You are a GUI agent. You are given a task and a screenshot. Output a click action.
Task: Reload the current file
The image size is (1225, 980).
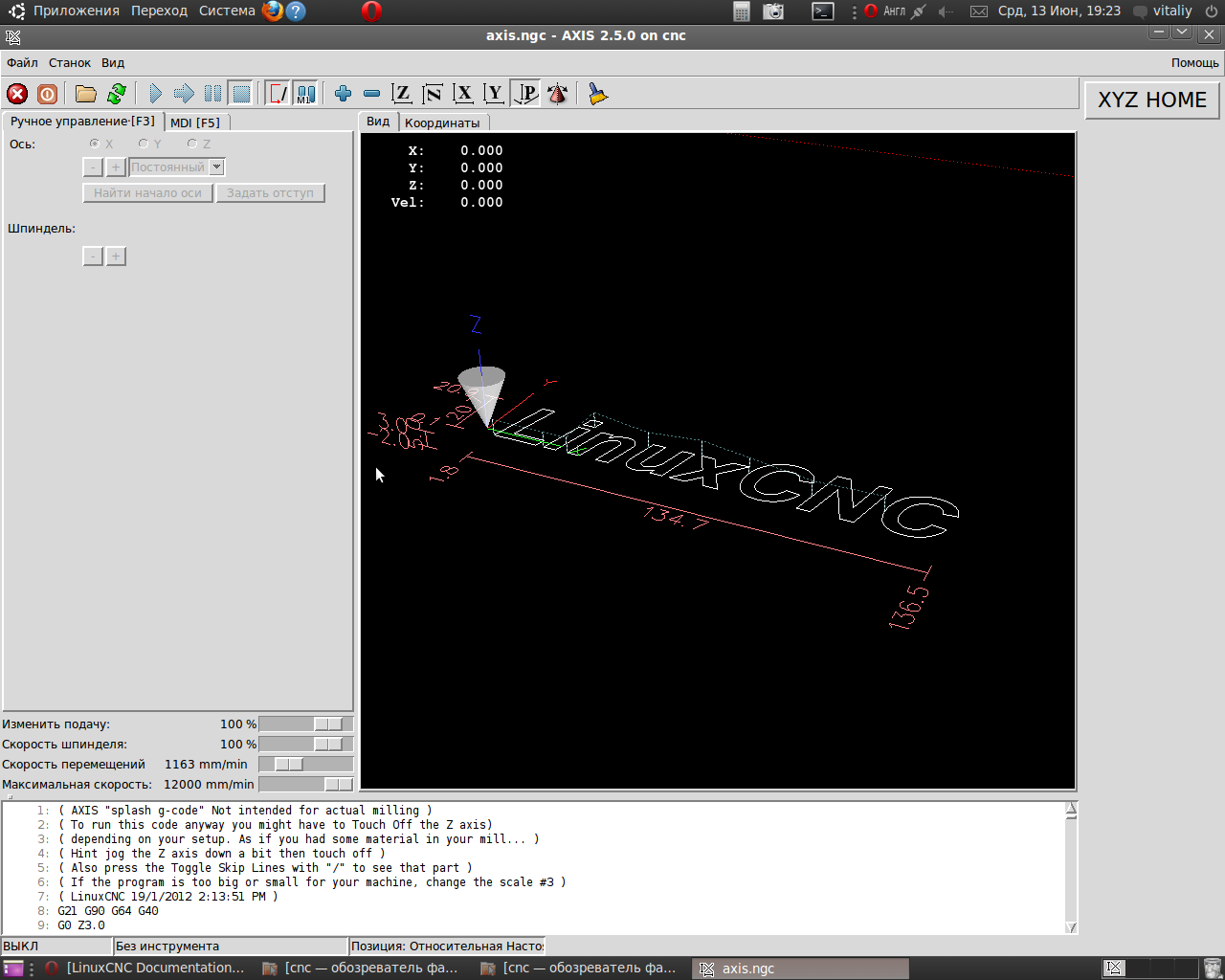117,94
